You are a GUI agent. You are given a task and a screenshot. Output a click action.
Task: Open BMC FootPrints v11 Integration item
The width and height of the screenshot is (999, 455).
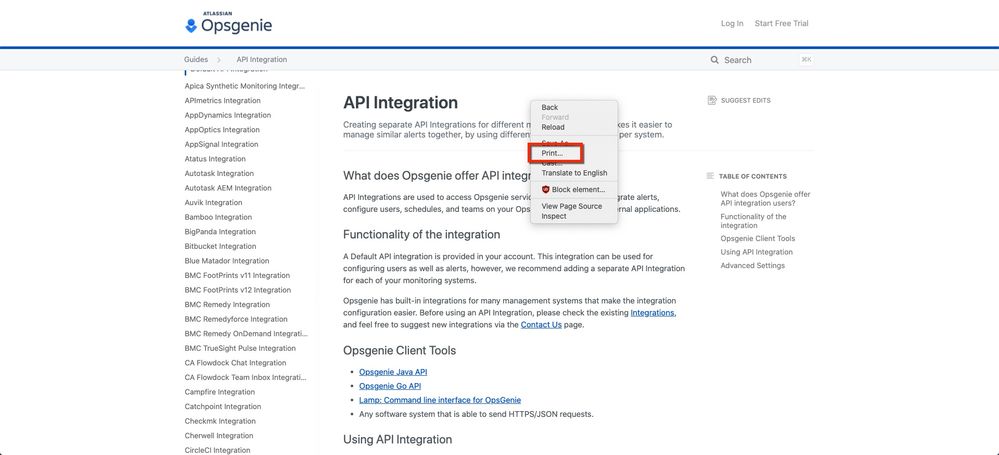click(x=237, y=275)
